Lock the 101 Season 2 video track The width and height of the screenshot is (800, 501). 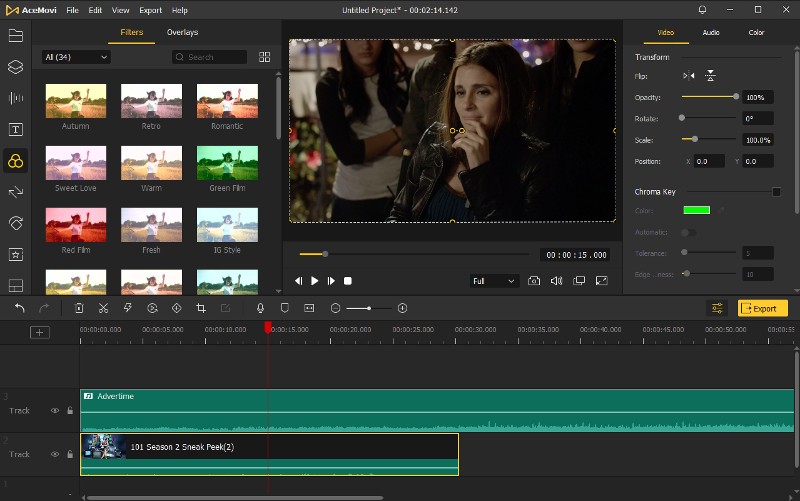click(x=70, y=454)
